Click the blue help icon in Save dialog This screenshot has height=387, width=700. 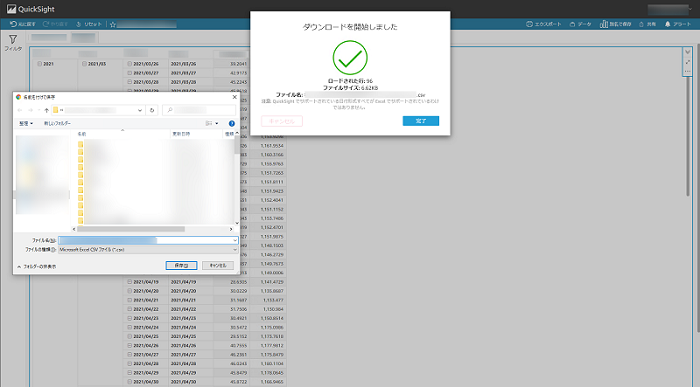[x=232, y=123]
